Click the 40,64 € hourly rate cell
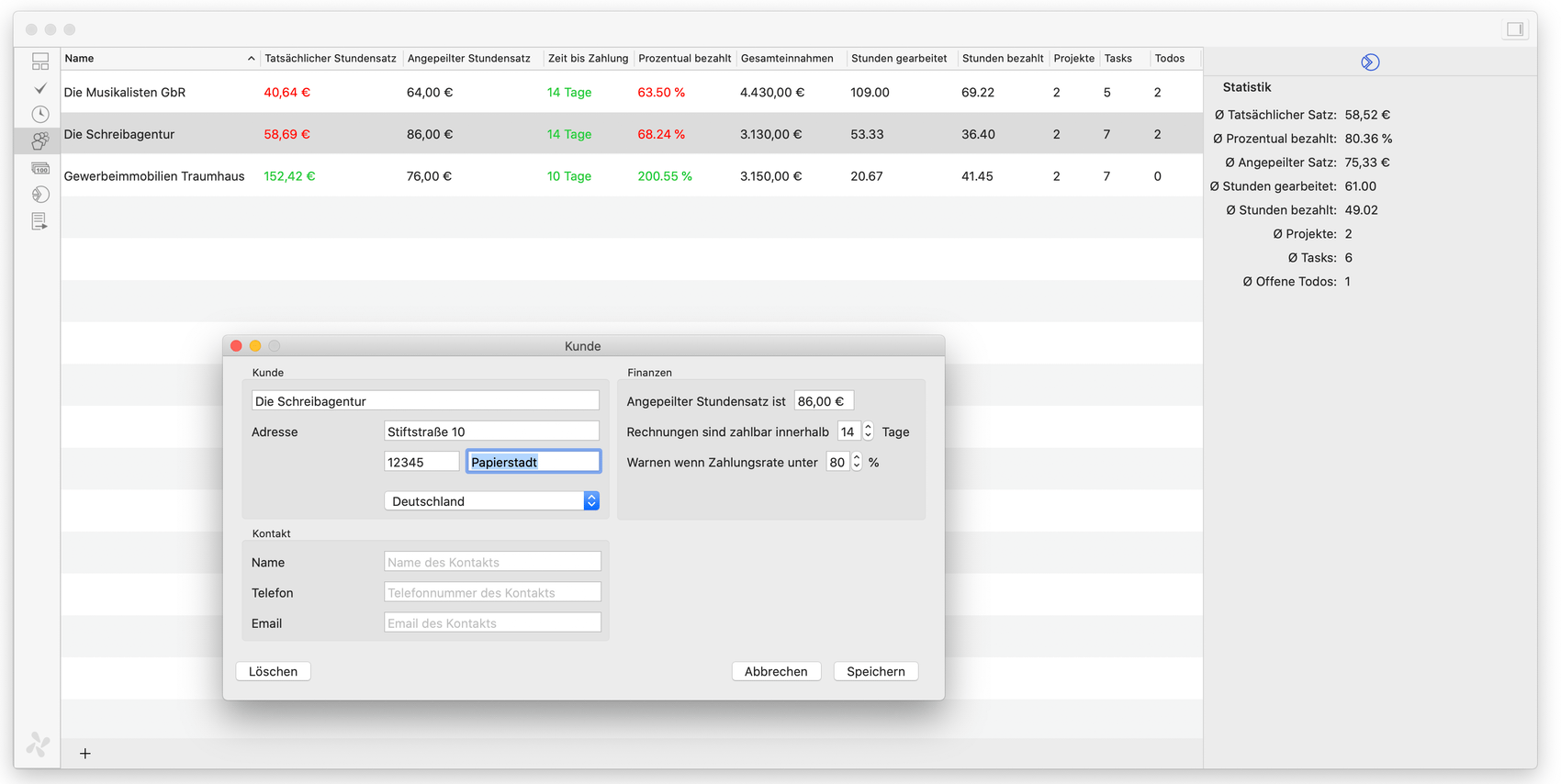The image size is (1561, 784). [286, 92]
